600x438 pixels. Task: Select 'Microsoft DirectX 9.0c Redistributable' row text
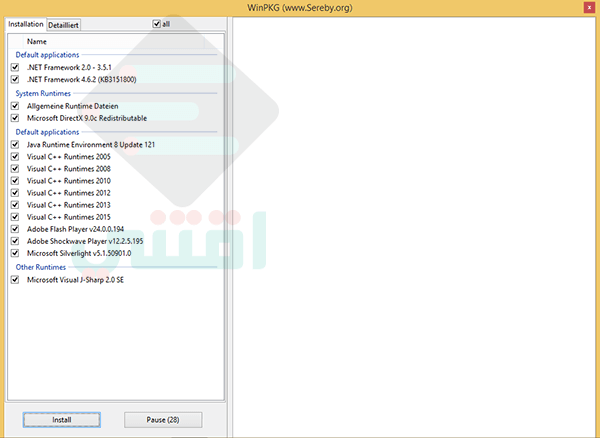point(87,118)
